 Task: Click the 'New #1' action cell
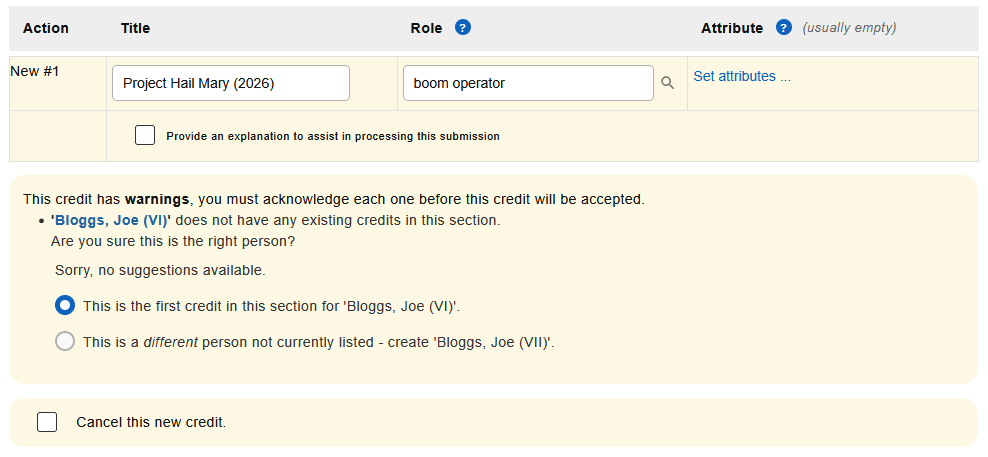tap(34, 71)
